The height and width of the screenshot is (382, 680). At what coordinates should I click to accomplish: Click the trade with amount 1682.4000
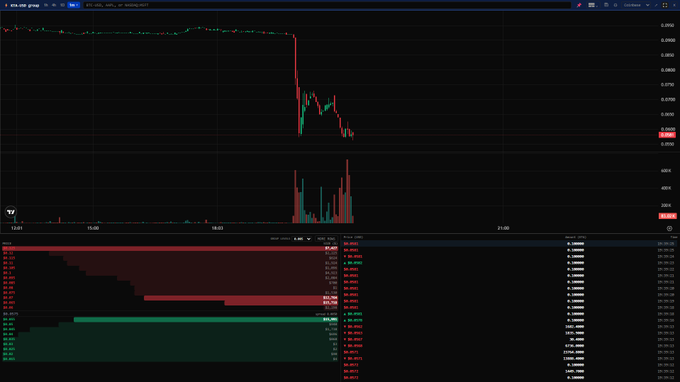(x=510, y=326)
